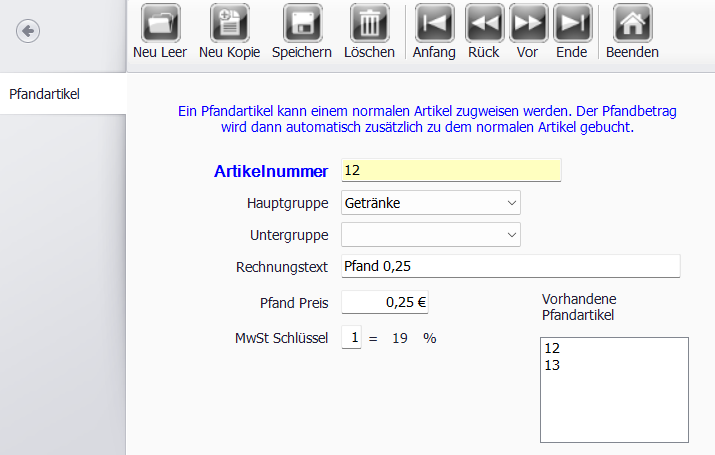Open the Hauptgruppe dropdown showing Getränke
This screenshot has height=455, width=715.
(x=431, y=203)
